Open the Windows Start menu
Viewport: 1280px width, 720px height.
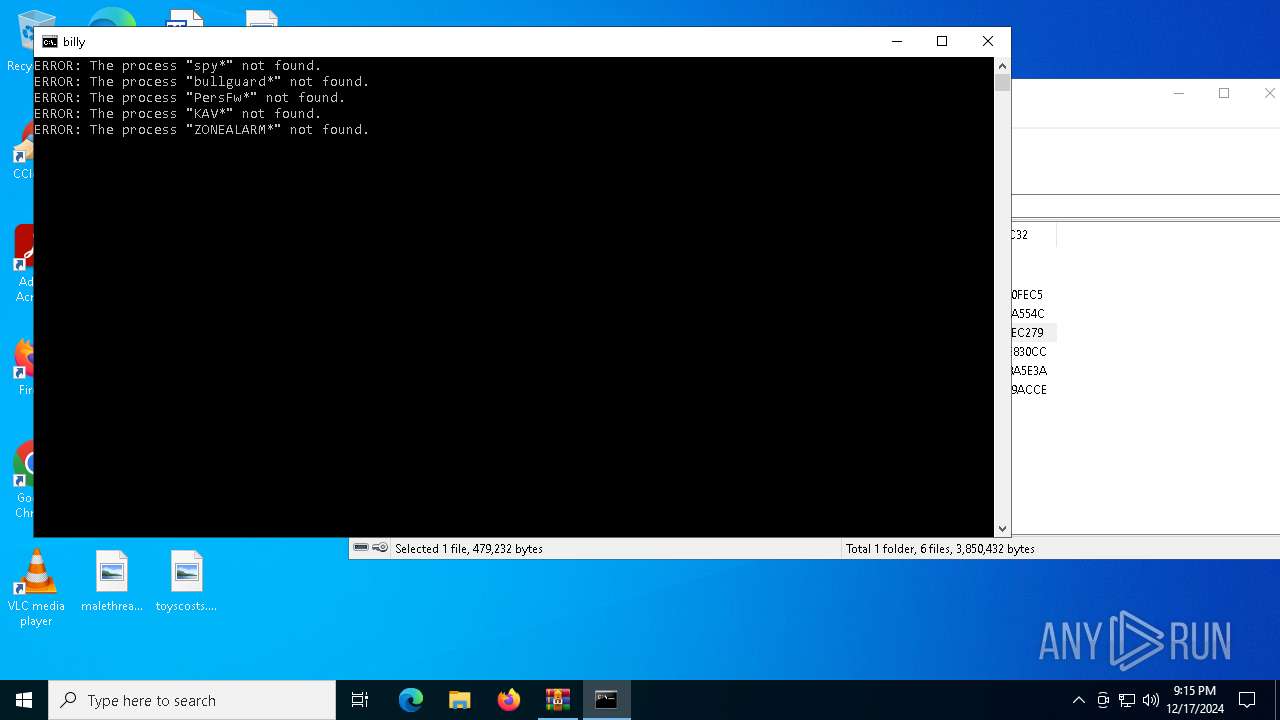coord(24,700)
